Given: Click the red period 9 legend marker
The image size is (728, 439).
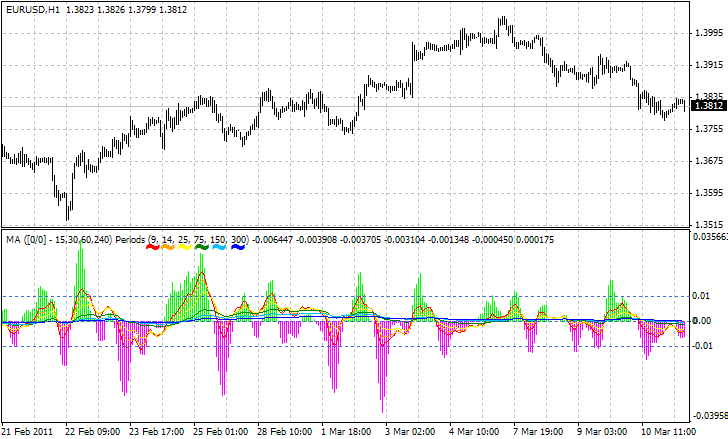Looking at the screenshot, I should coord(154,246).
